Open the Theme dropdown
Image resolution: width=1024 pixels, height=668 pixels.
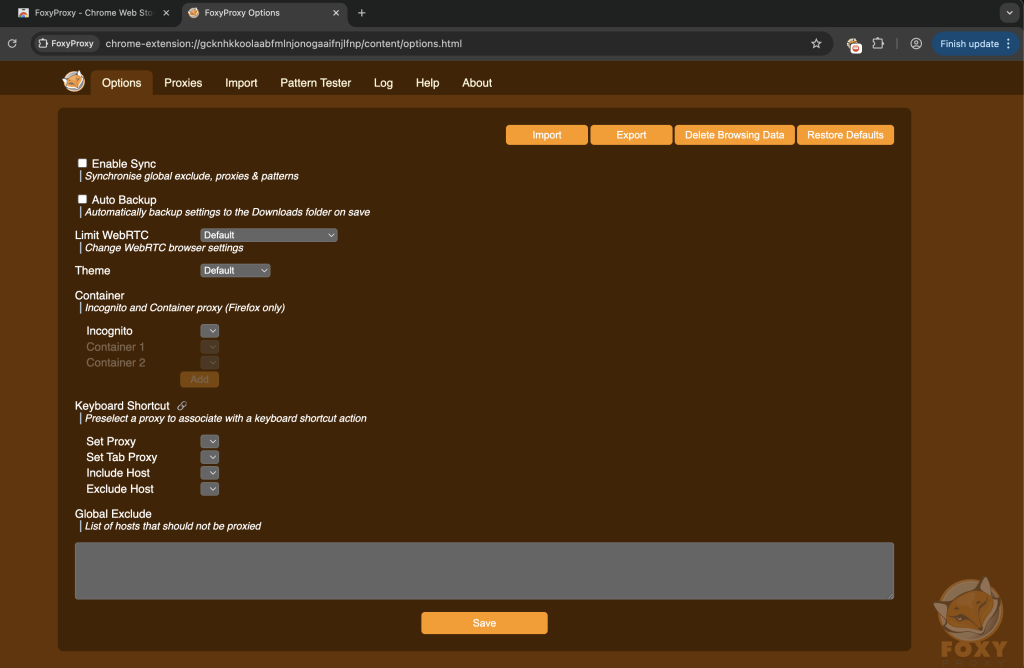click(235, 270)
